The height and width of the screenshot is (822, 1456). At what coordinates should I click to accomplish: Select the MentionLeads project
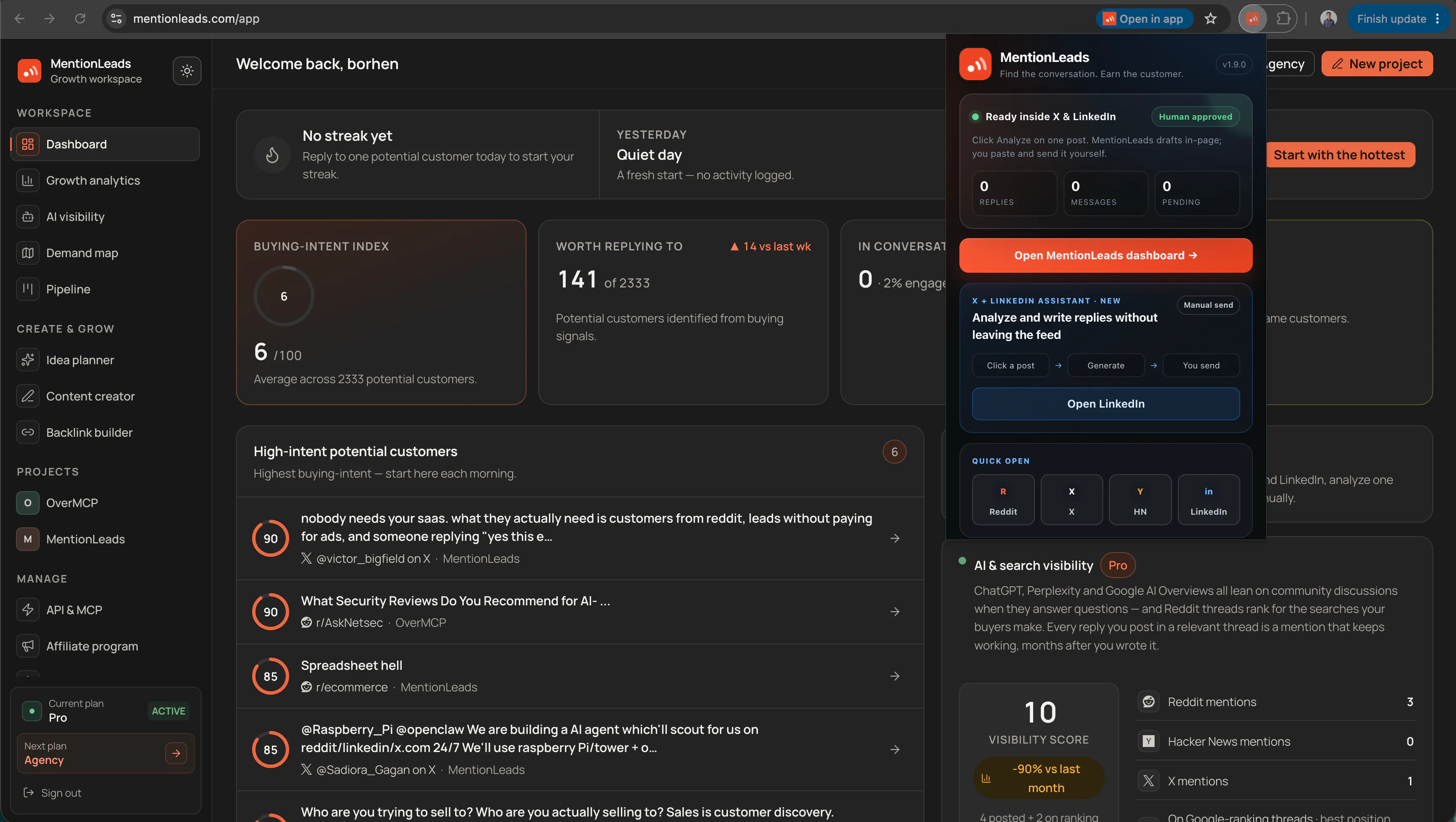tap(105, 539)
